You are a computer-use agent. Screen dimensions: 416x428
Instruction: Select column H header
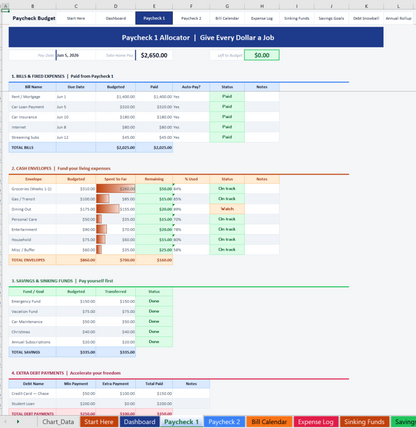[x=262, y=6]
